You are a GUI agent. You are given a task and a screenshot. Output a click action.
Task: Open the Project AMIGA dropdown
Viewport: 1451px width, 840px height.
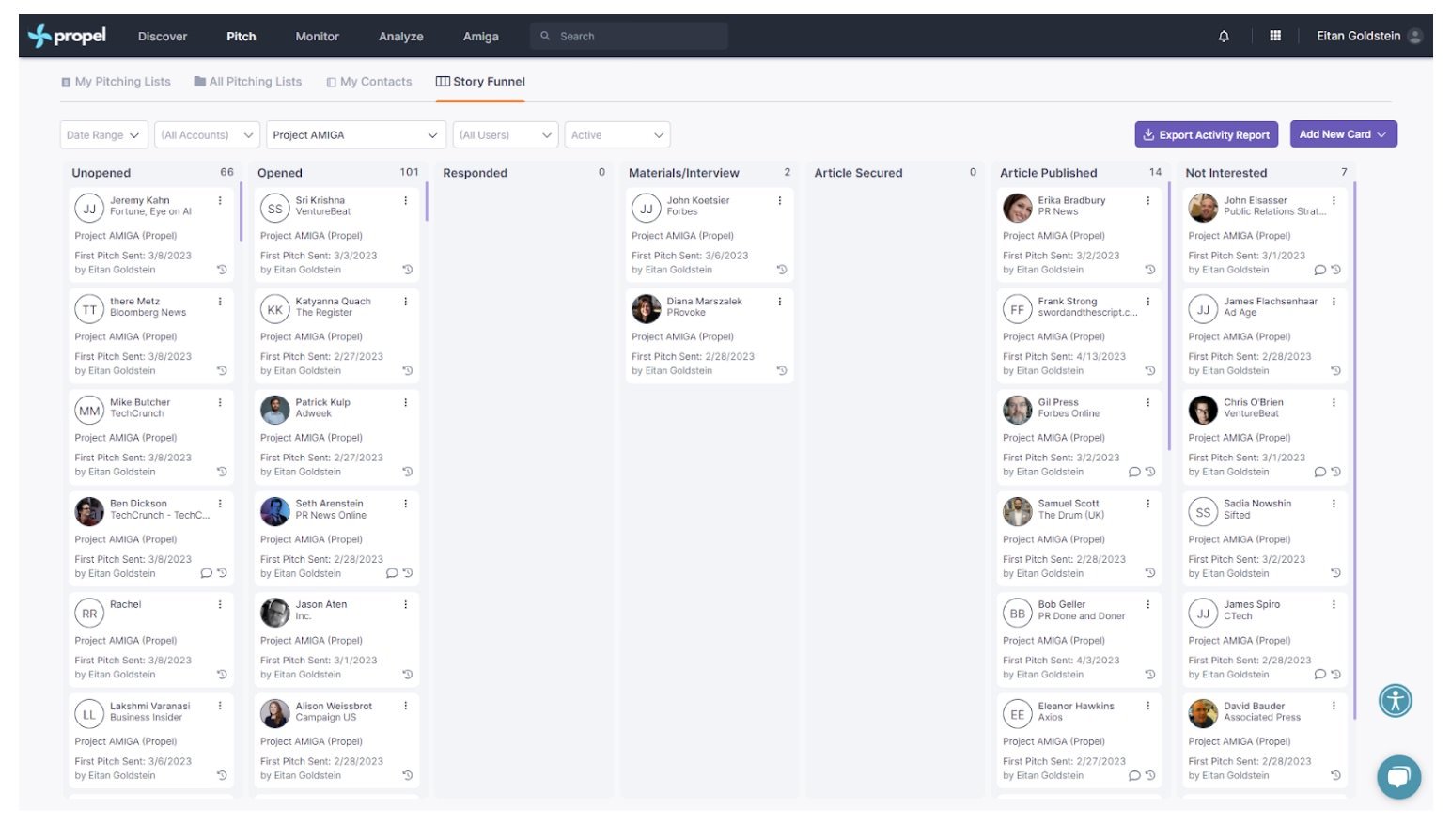[355, 134]
